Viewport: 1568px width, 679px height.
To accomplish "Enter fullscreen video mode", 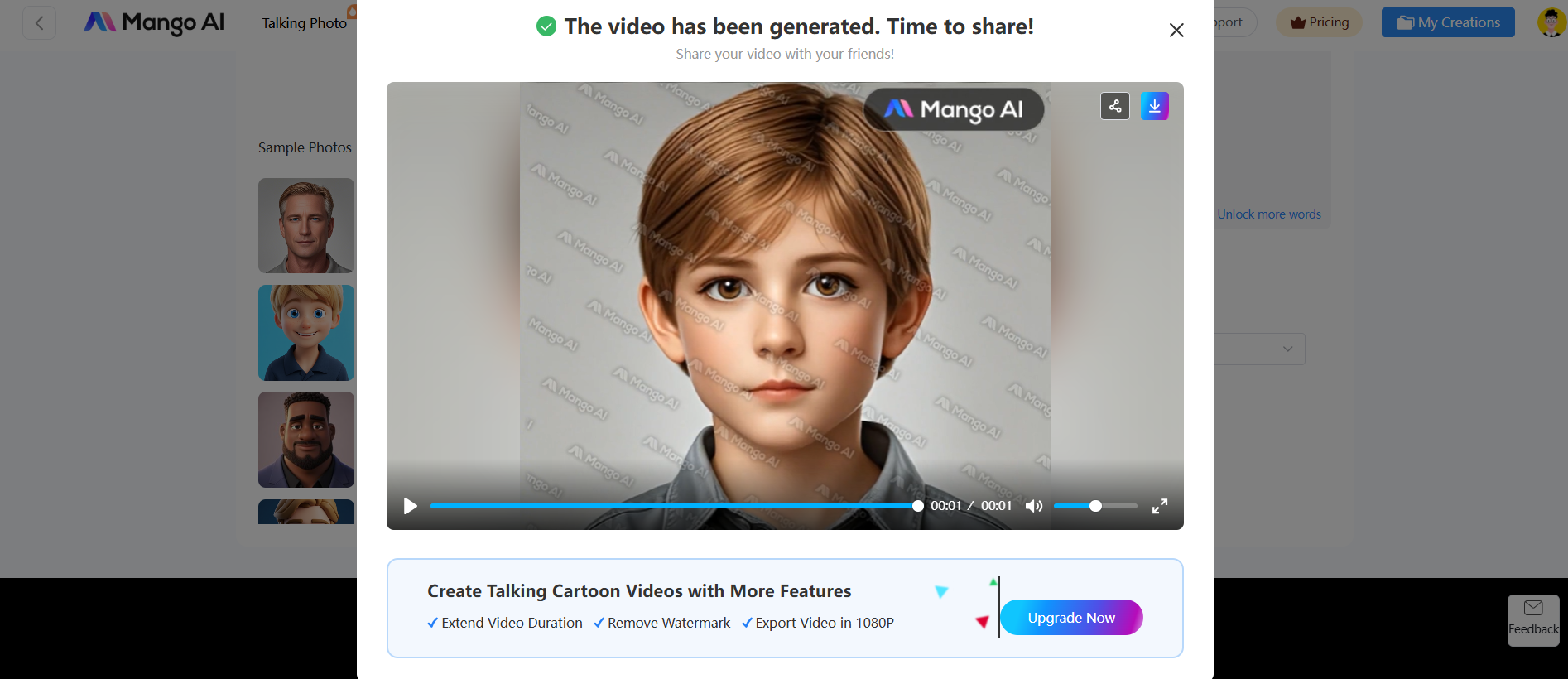I will 1160,506.
